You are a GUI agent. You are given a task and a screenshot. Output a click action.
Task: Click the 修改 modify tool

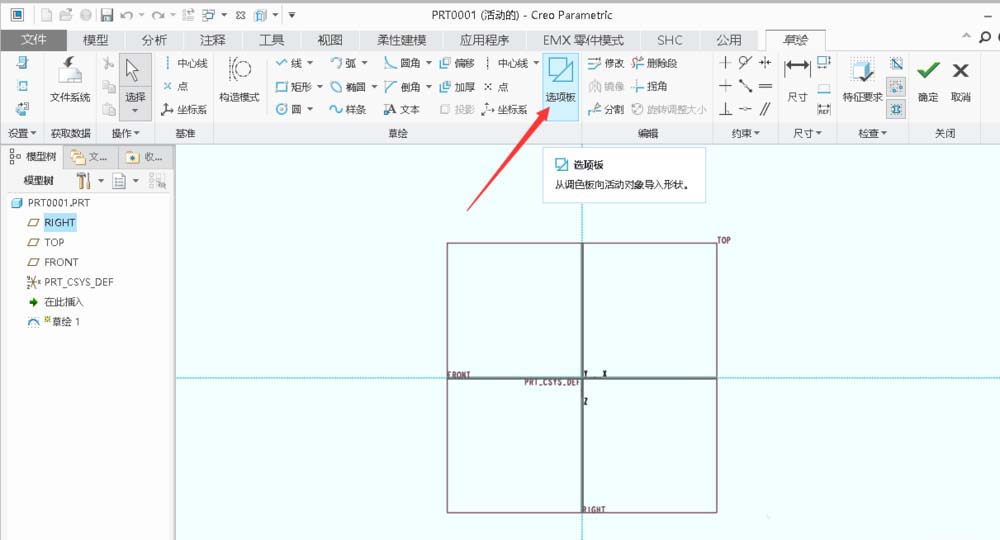pos(606,63)
